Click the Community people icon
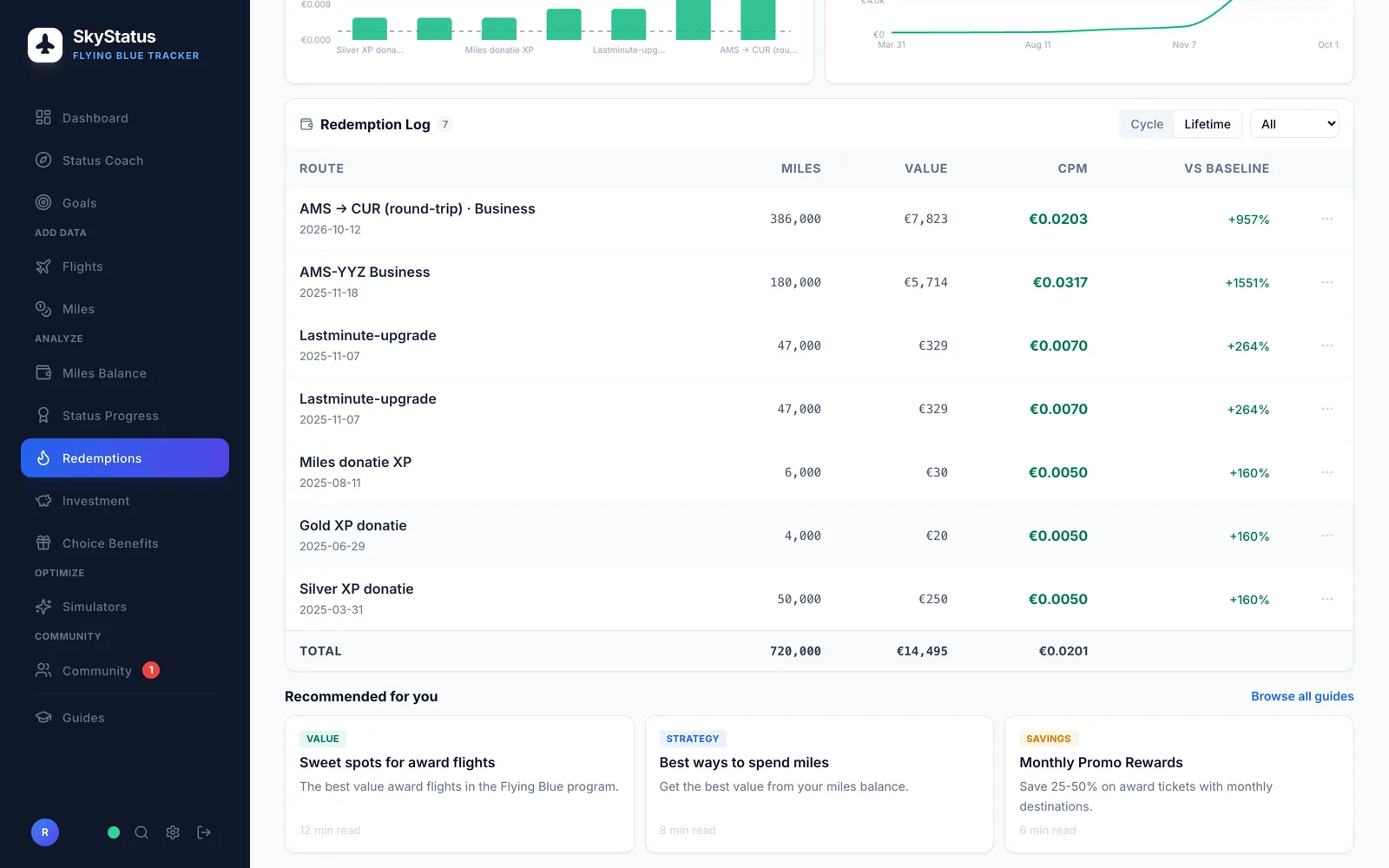The image size is (1389, 868). point(43,670)
